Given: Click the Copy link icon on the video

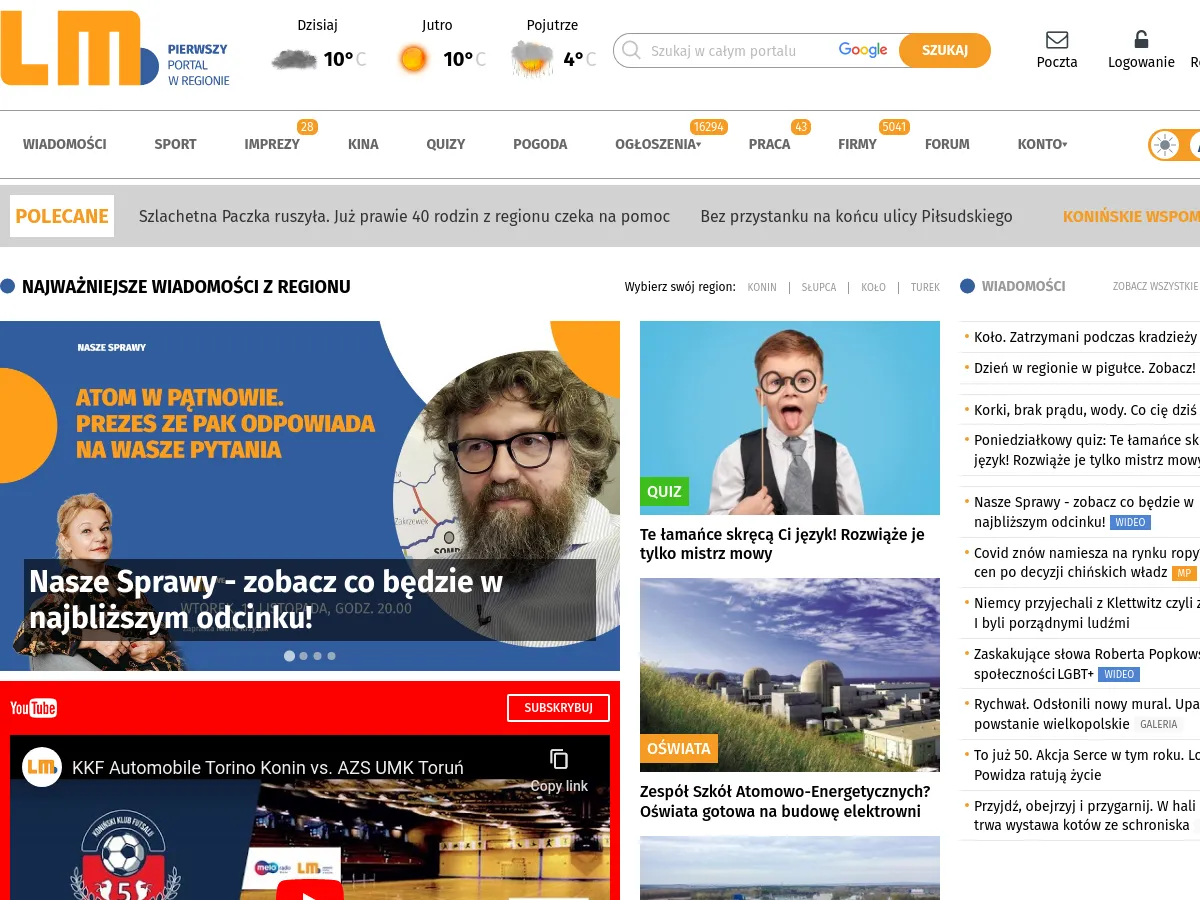Looking at the screenshot, I should pyautogui.click(x=560, y=758).
